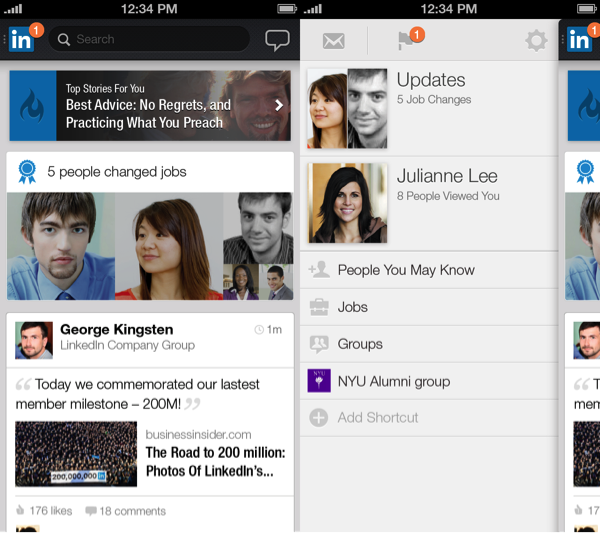Open the Groups menu item

coord(429,344)
